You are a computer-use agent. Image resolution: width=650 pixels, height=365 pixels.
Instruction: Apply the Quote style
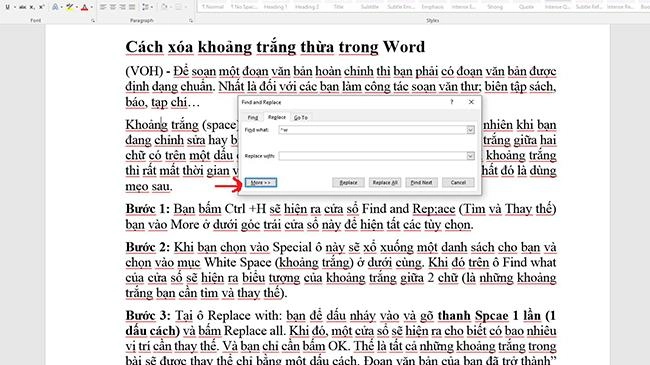click(526, 7)
